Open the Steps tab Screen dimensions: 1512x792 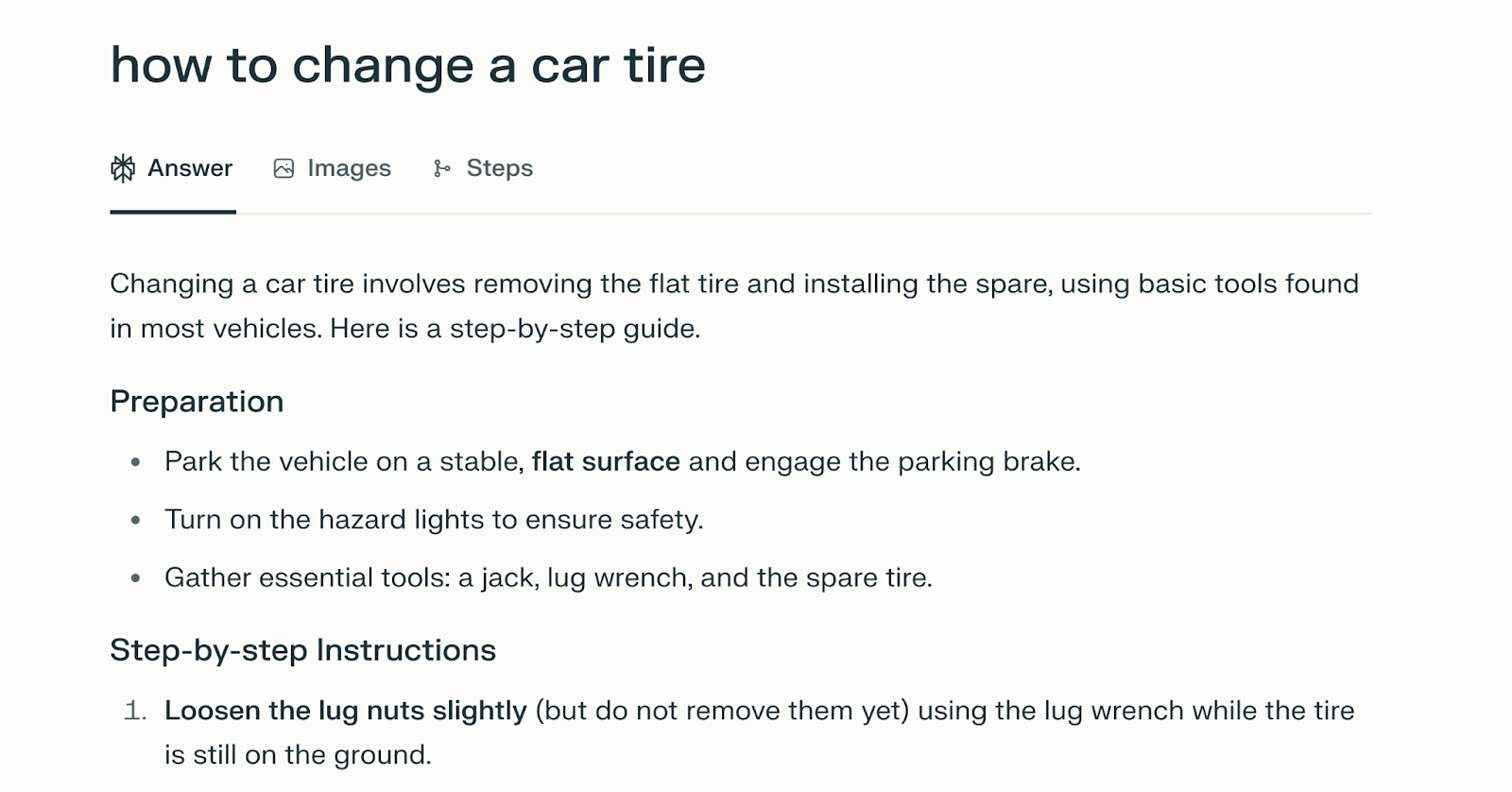[x=484, y=167]
